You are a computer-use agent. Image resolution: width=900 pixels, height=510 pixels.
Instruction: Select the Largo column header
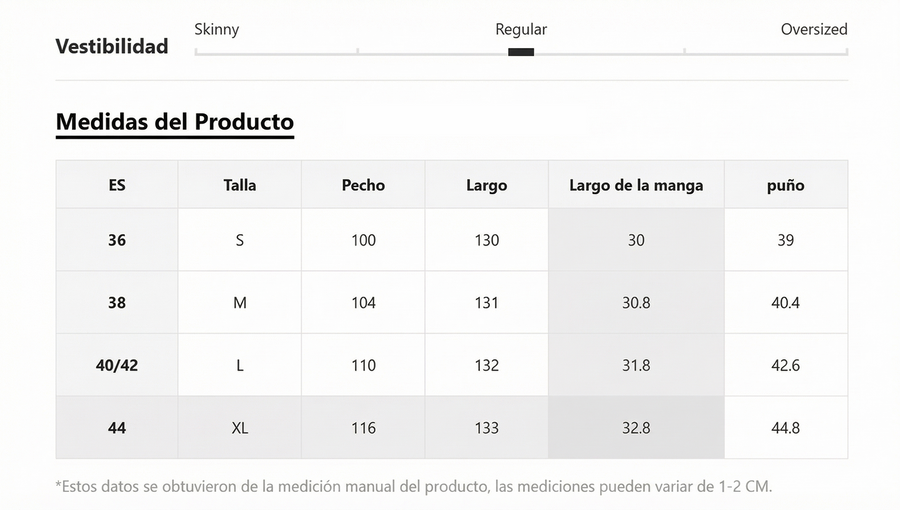(486, 185)
